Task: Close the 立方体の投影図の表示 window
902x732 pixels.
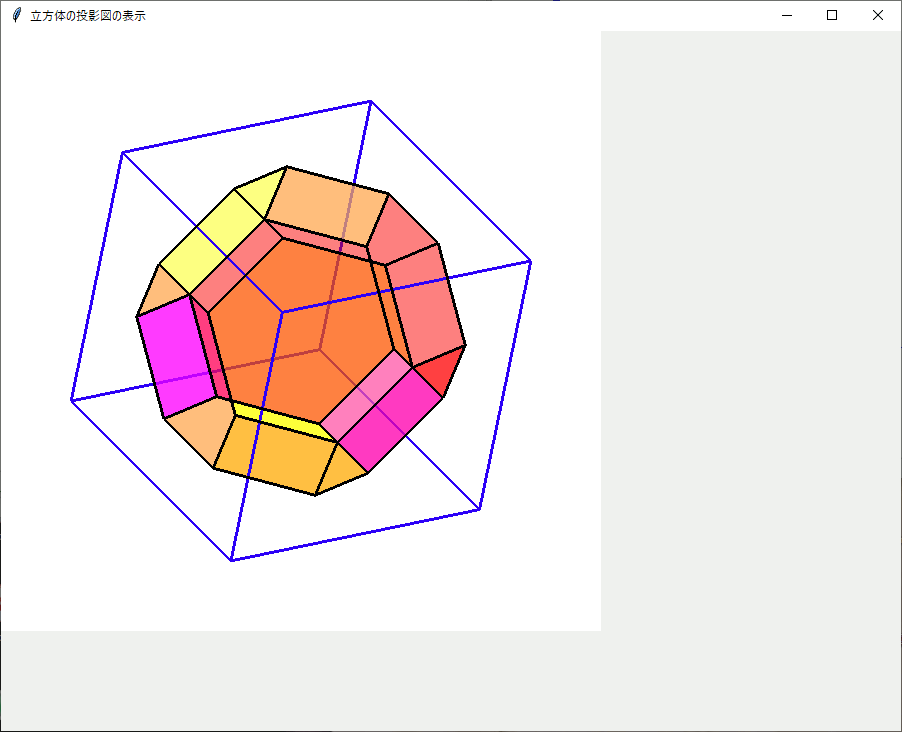Action: click(x=877, y=16)
